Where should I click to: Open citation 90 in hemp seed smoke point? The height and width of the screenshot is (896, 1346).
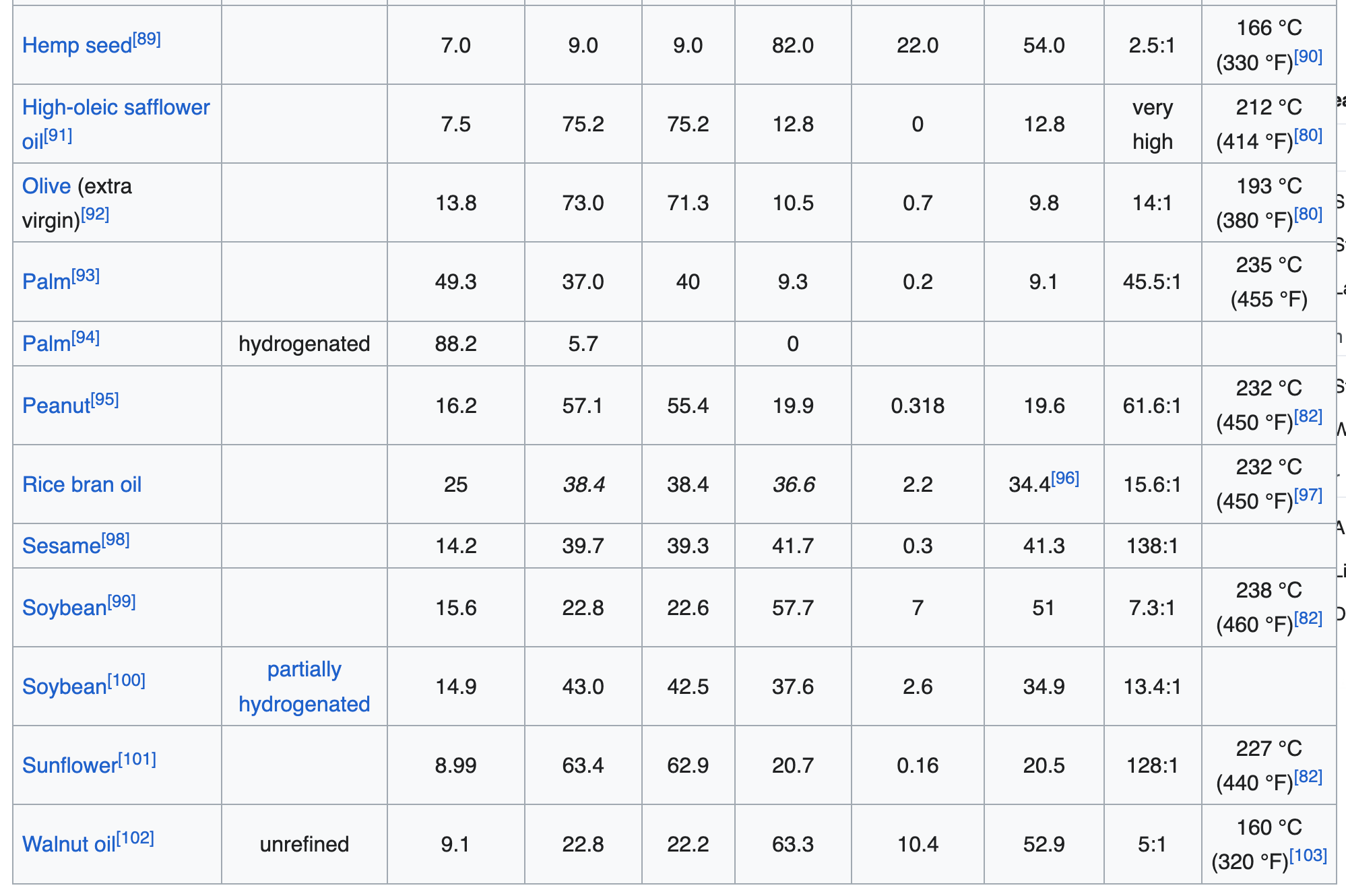(1308, 57)
